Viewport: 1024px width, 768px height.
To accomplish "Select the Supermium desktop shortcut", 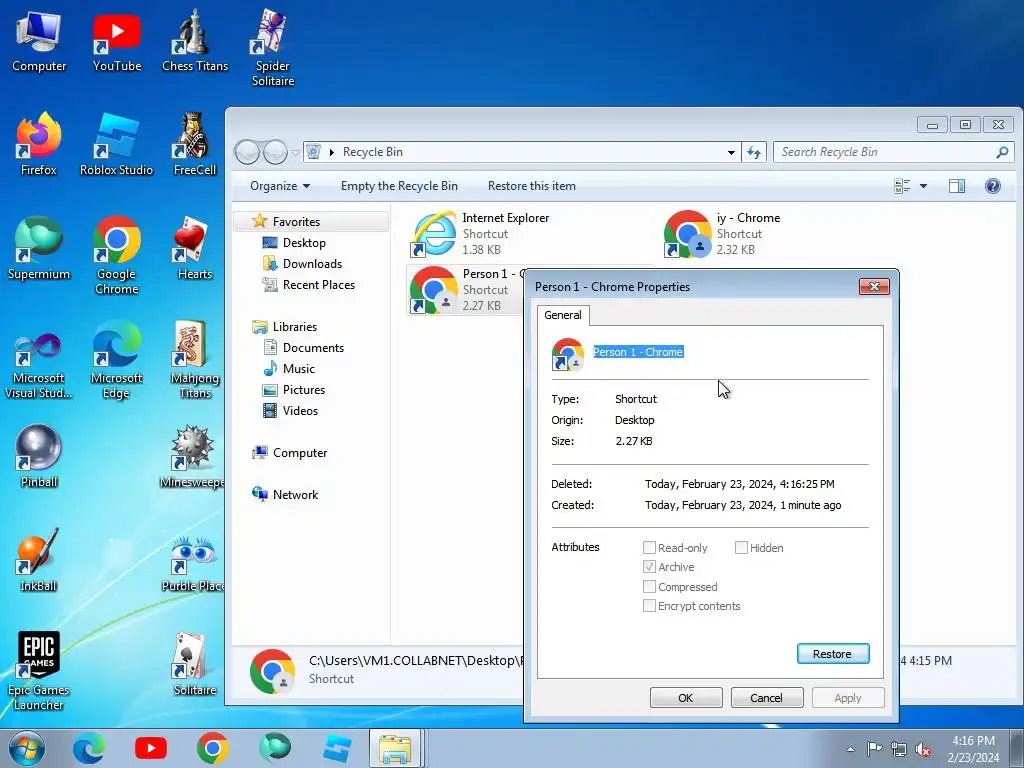I will pos(39,249).
